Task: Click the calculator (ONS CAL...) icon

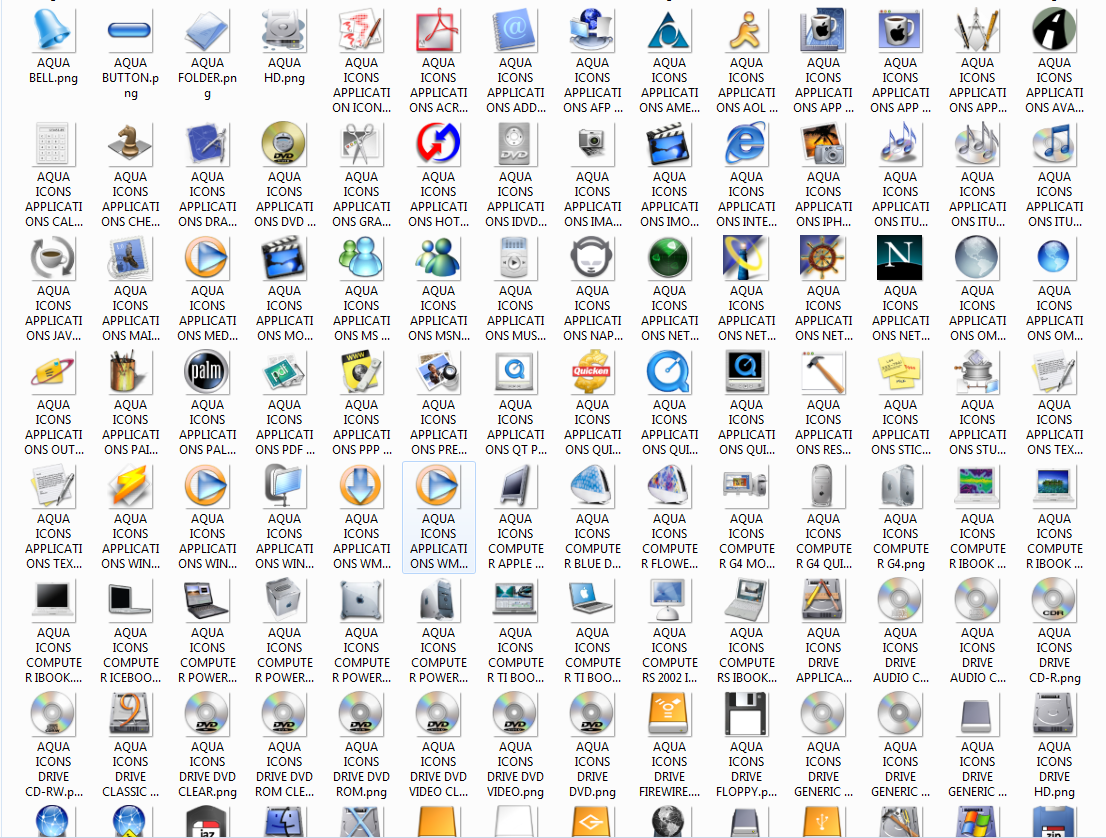Action: point(53,144)
